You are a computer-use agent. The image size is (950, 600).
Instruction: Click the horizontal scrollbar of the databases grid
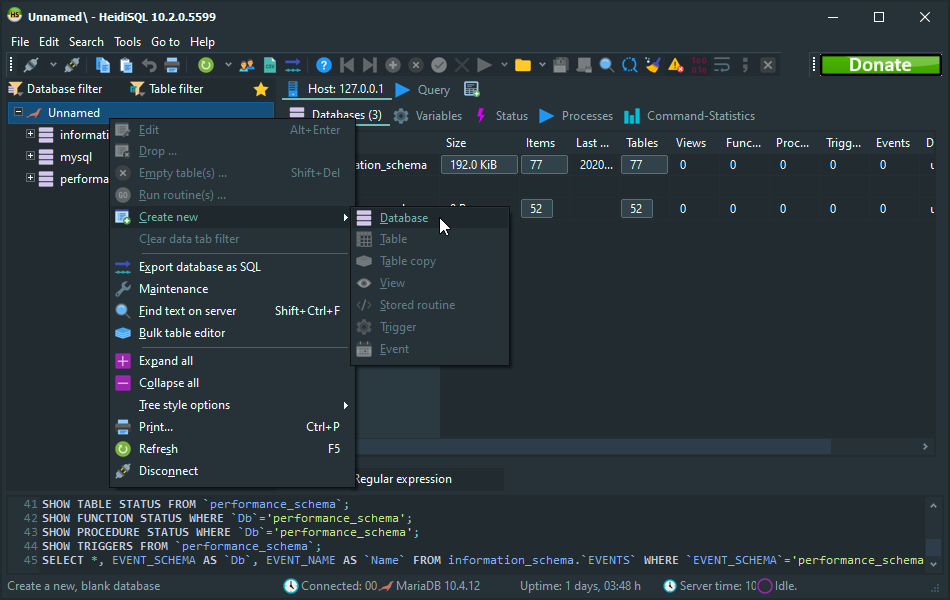click(x=594, y=447)
